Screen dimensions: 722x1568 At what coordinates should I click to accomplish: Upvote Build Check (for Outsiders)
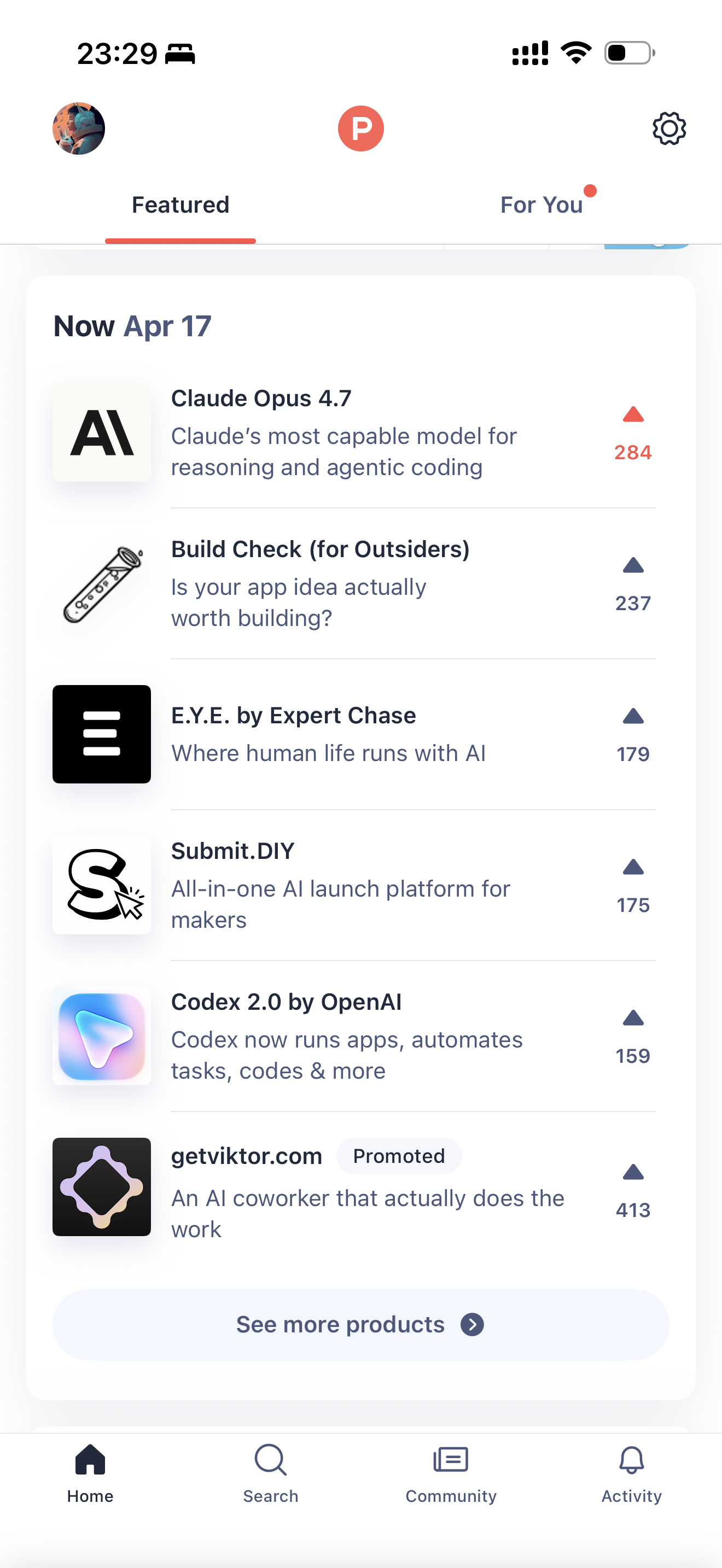pos(632,584)
